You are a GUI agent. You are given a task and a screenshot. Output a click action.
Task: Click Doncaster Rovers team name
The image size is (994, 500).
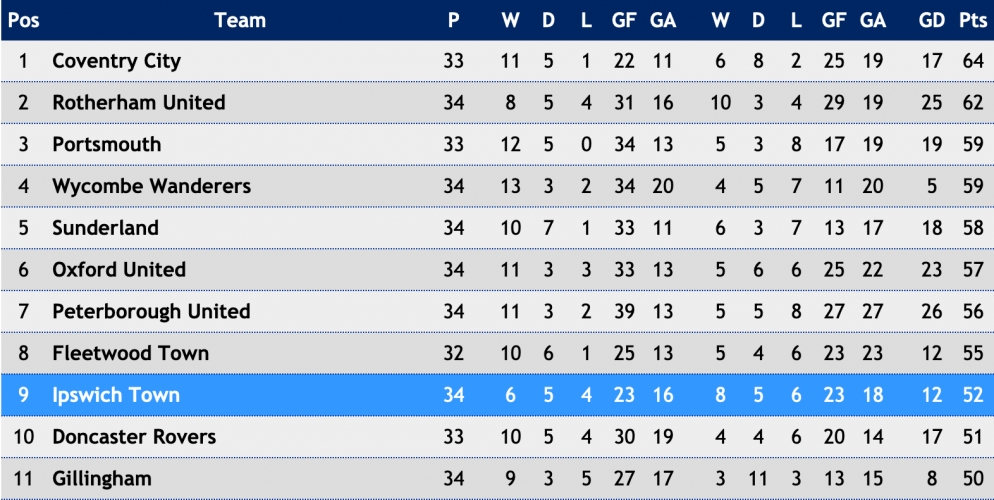(134, 437)
